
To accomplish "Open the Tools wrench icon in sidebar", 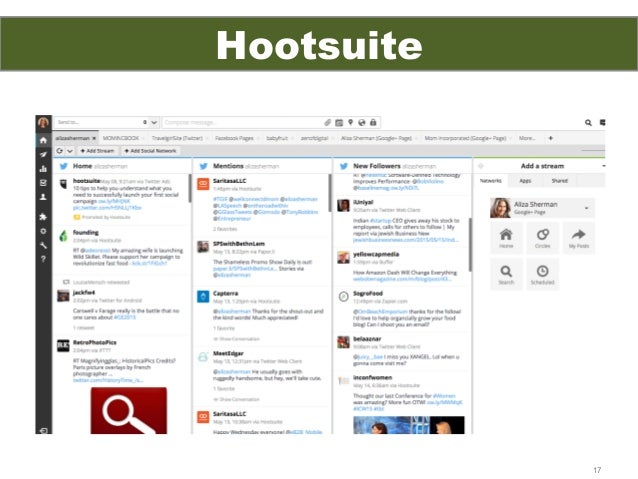I will [43, 245].
